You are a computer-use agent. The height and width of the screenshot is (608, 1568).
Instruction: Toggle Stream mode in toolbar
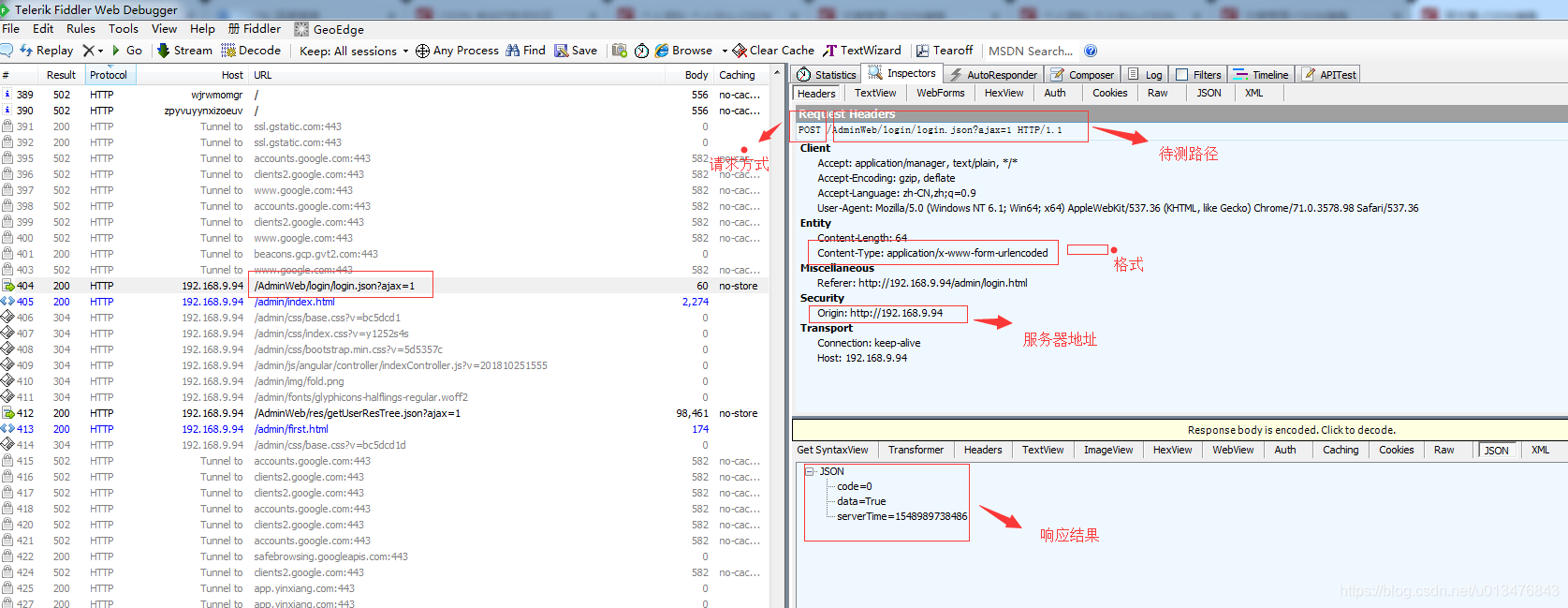pos(184,51)
